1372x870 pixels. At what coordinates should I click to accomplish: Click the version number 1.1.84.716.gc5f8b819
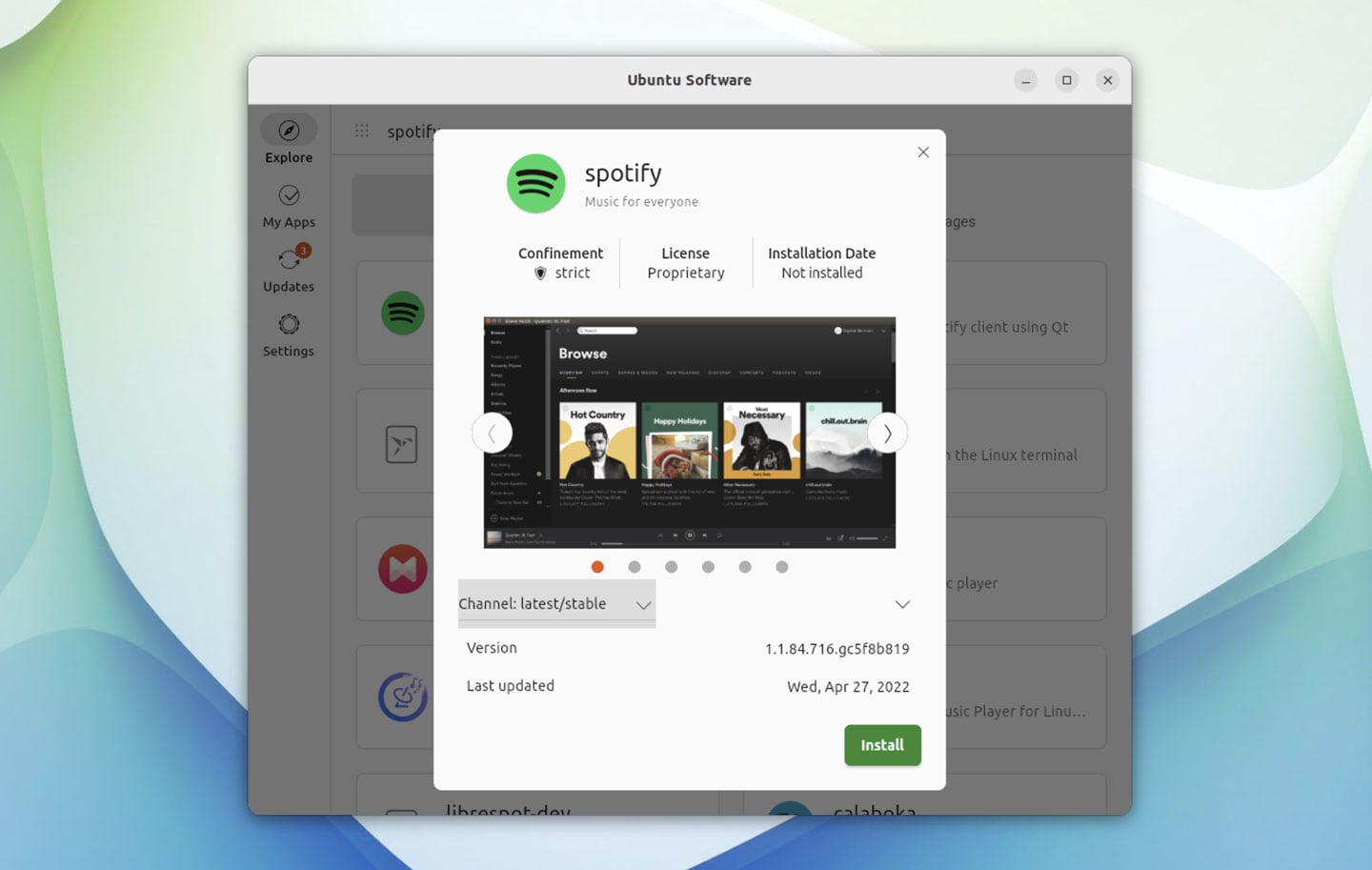coord(837,649)
